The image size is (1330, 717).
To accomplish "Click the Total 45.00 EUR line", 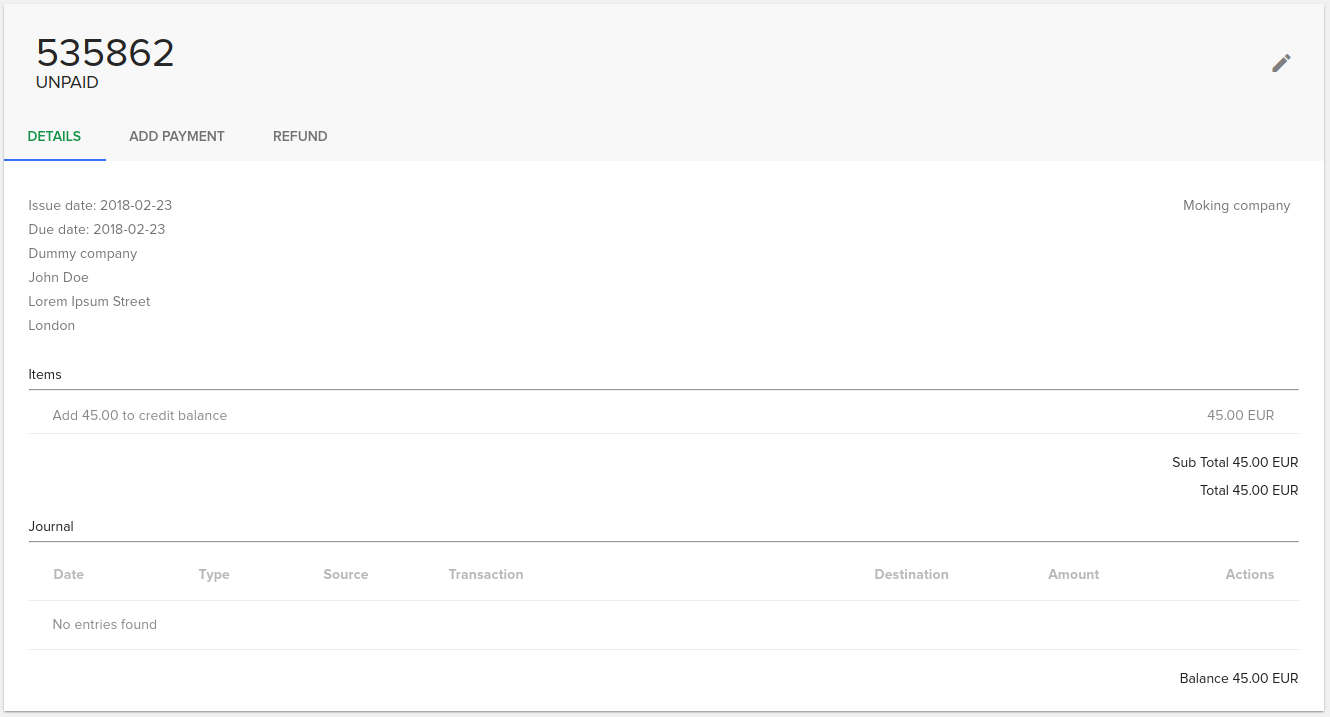I will (1248, 490).
